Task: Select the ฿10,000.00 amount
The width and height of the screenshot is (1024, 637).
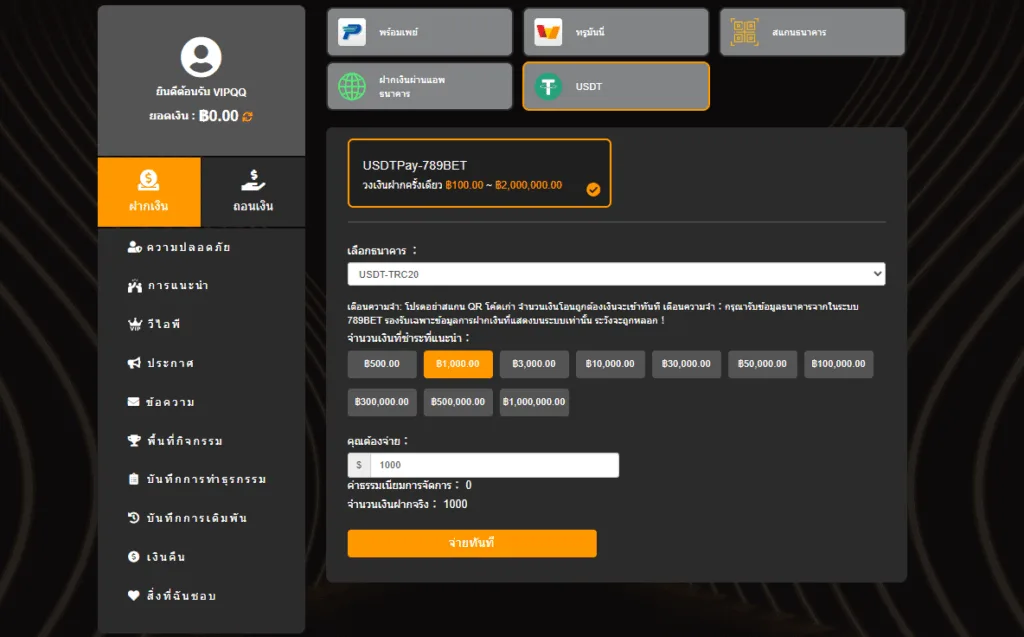Action: pyautogui.click(x=610, y=364)
